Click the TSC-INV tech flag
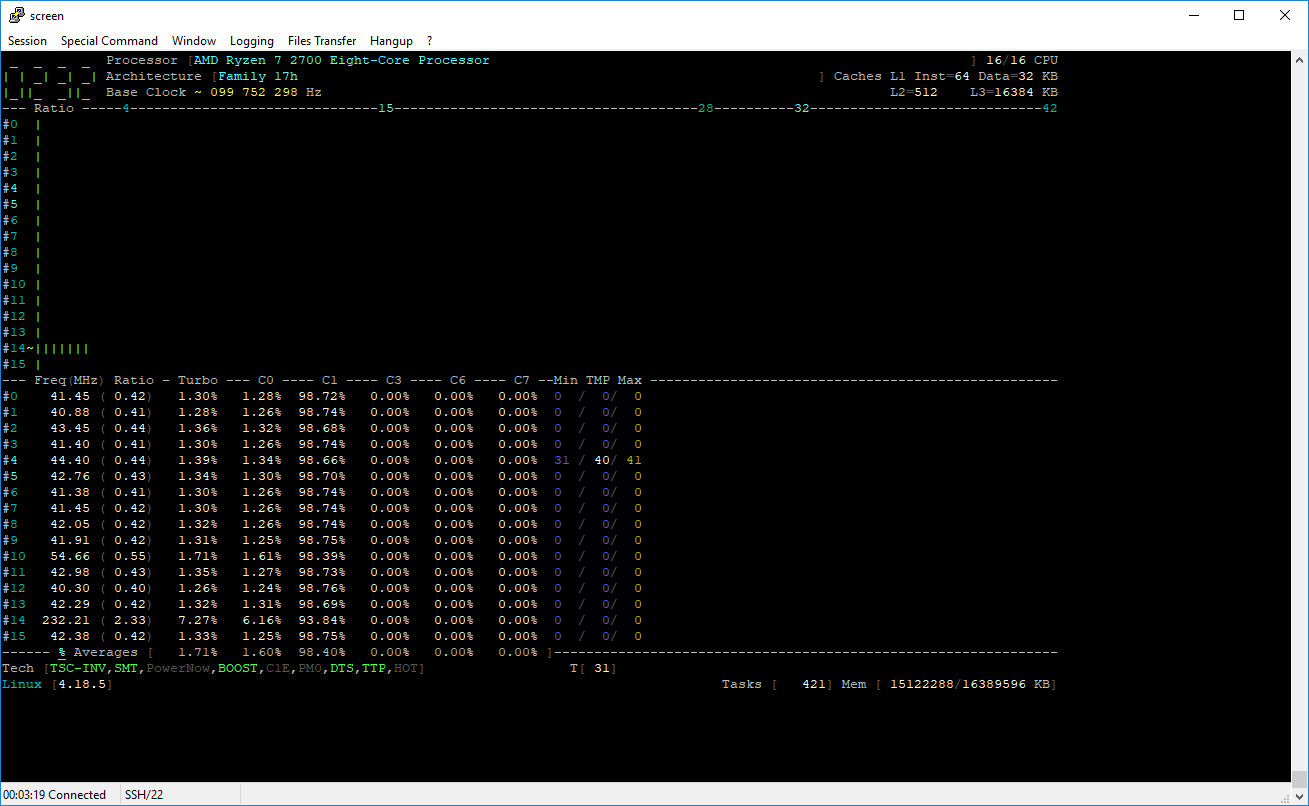 coord(78,668)
